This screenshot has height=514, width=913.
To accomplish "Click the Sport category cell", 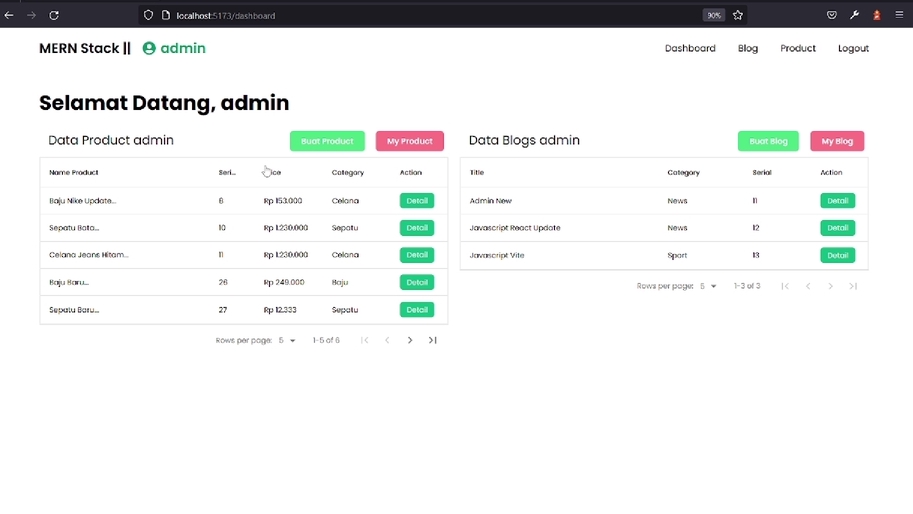I will point(677,255).
